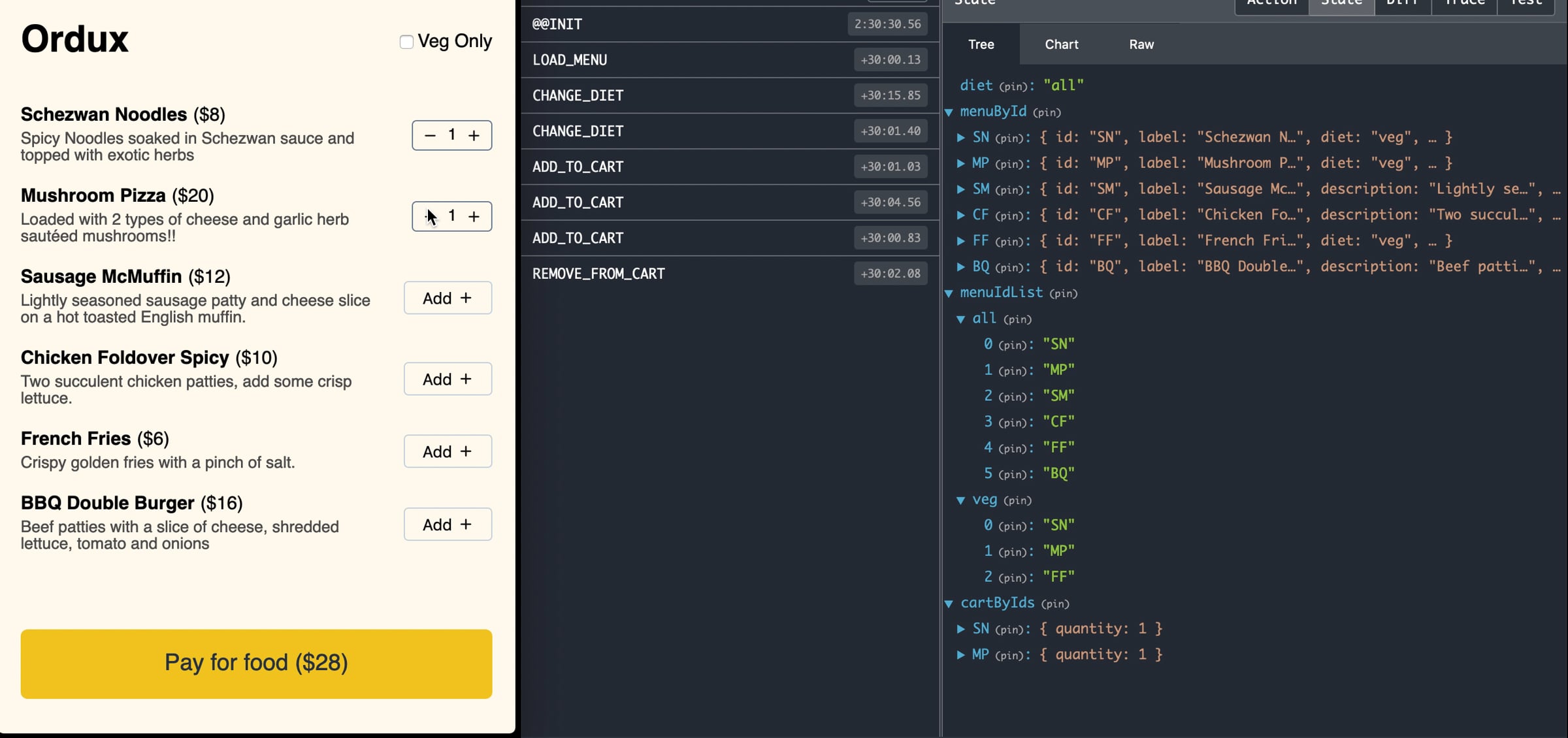Decrease Mushroom Pizza quantity with minus
Image resolution: width=1568 pixels, height=738 pixels.
click(x=430, y=216)
